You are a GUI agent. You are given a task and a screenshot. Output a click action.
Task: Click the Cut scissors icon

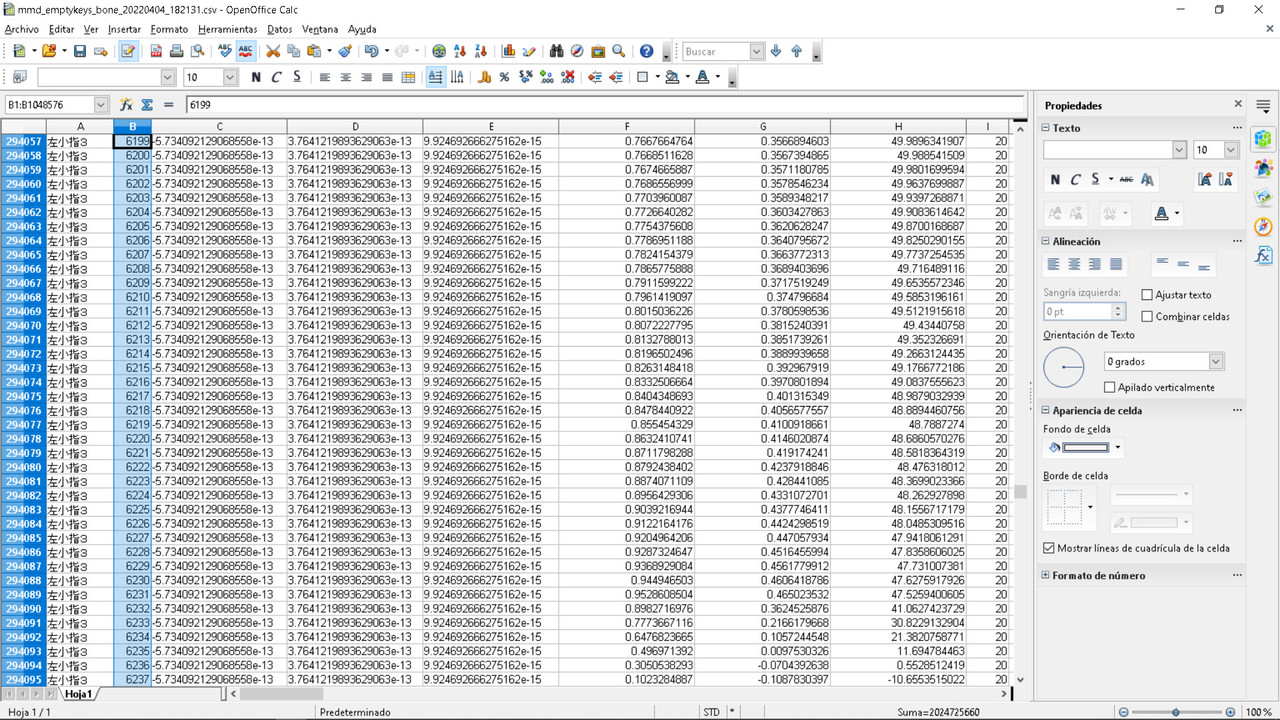[272, 51]
